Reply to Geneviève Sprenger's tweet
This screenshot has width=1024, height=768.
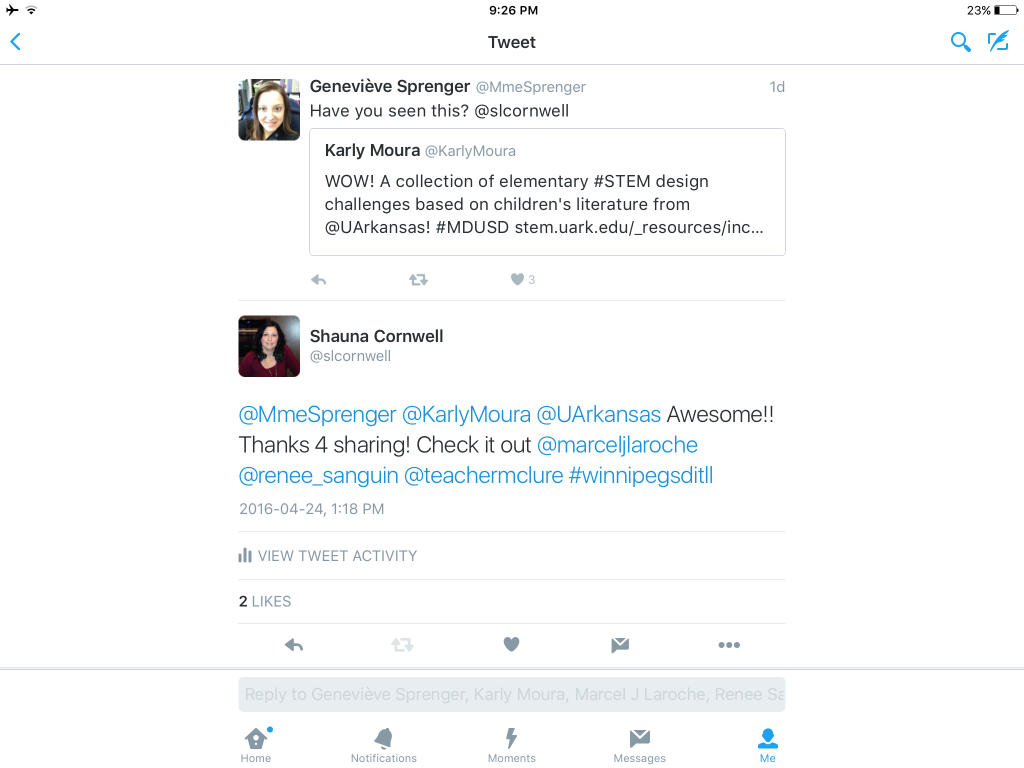319,280
